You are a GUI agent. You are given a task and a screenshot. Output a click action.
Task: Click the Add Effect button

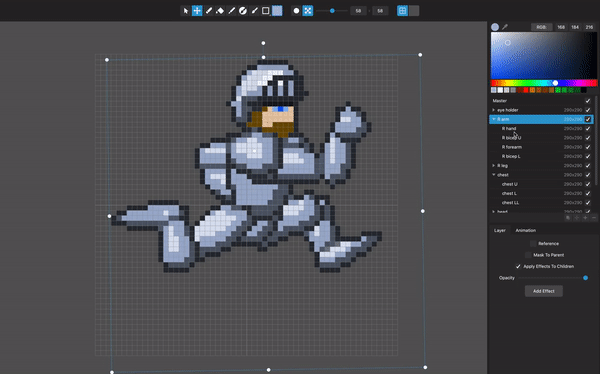(x=544, y=291)
